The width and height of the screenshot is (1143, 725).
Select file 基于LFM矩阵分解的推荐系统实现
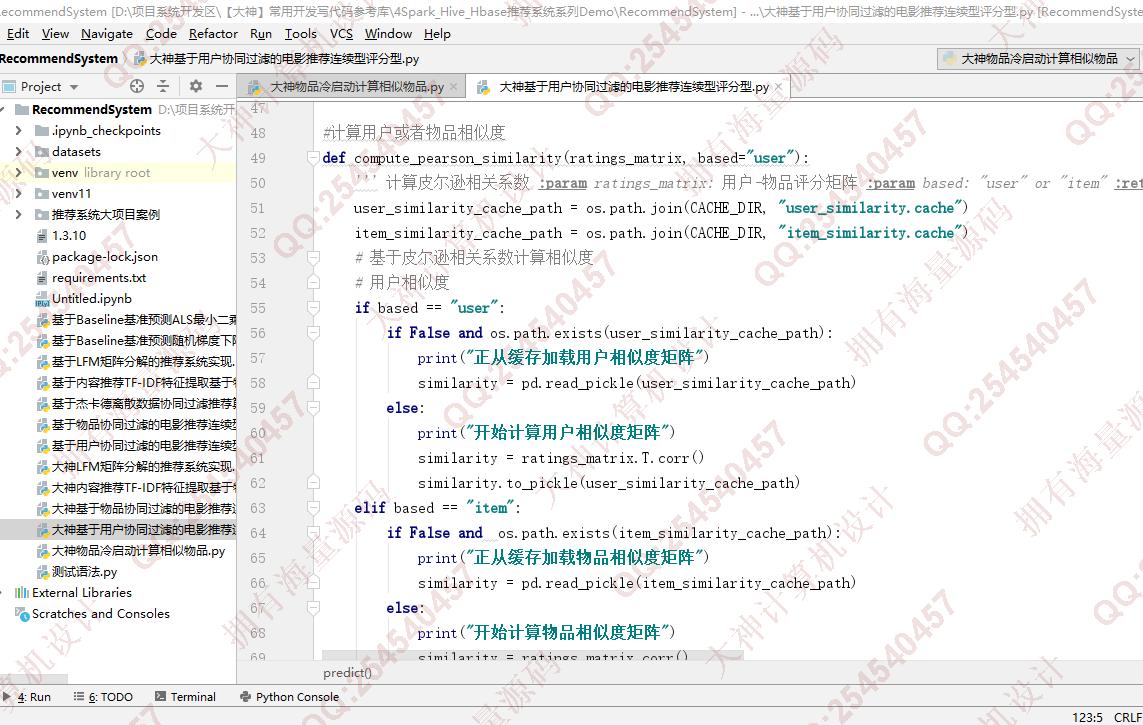[136, 361]
